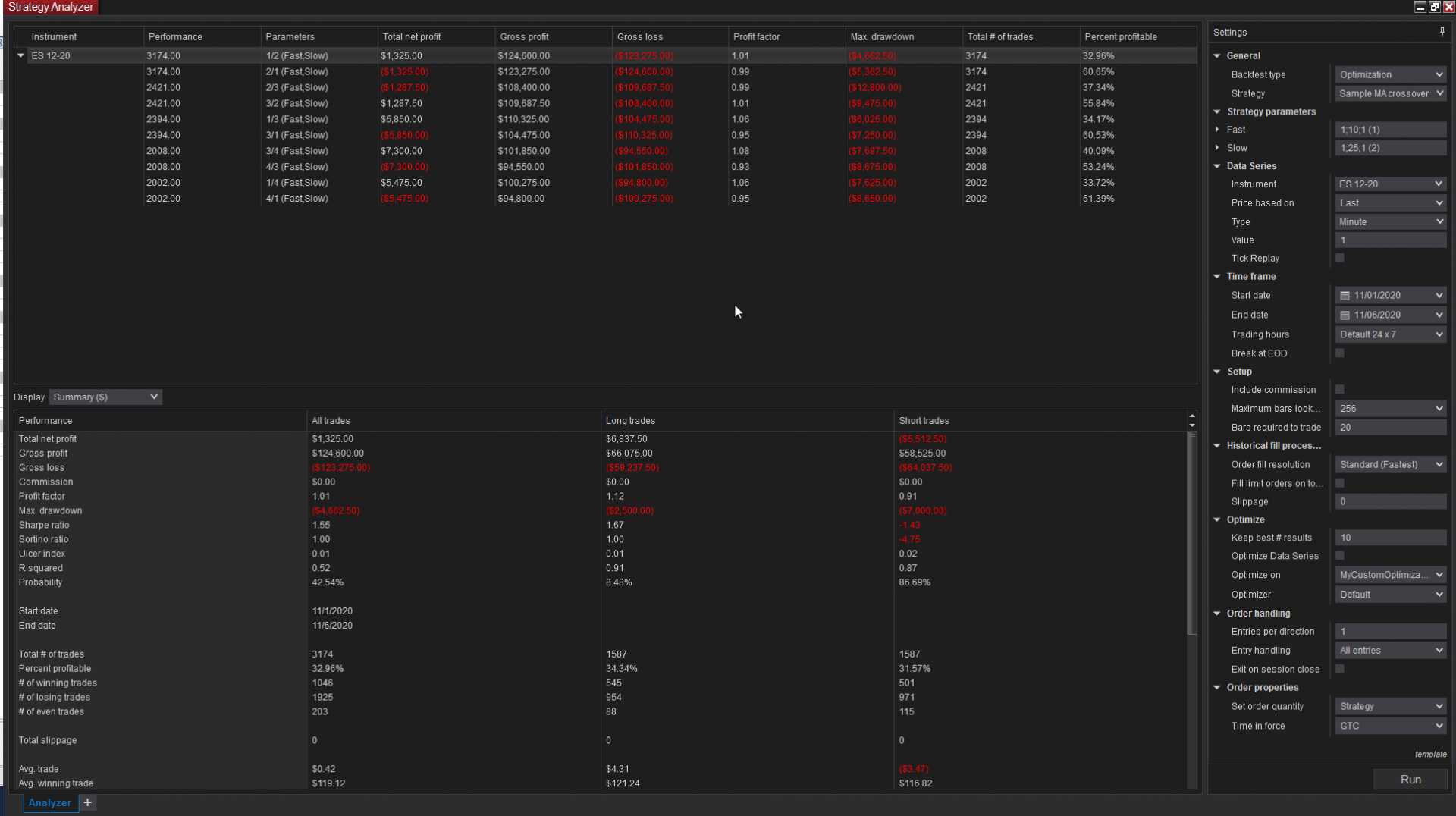This screenshot has height=816, width=1456.
Task: Open the template link
Action: [x=1430, y=755]
